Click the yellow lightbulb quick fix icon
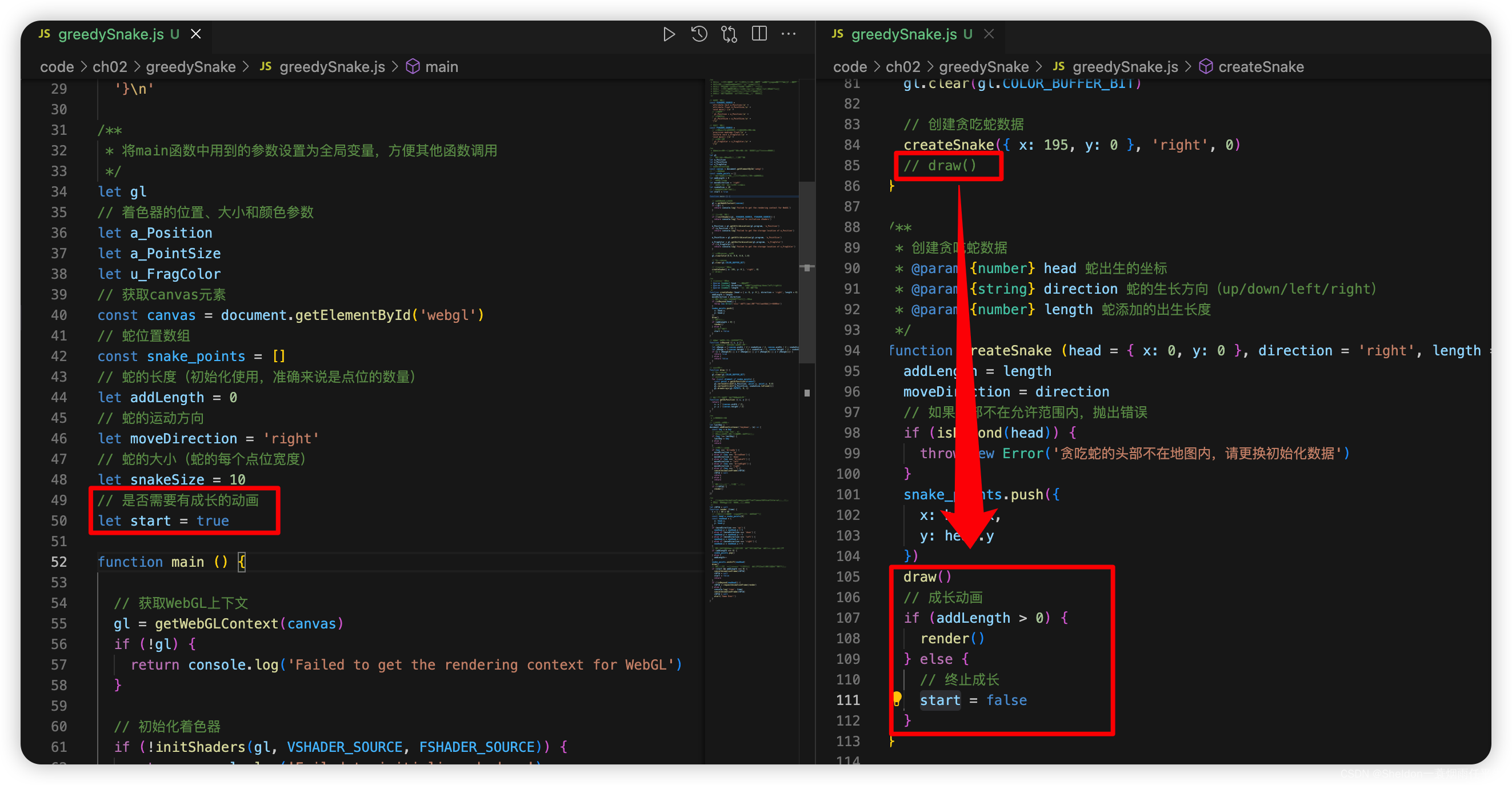Screen dimensions: 1512x785 tap(897, 698)
